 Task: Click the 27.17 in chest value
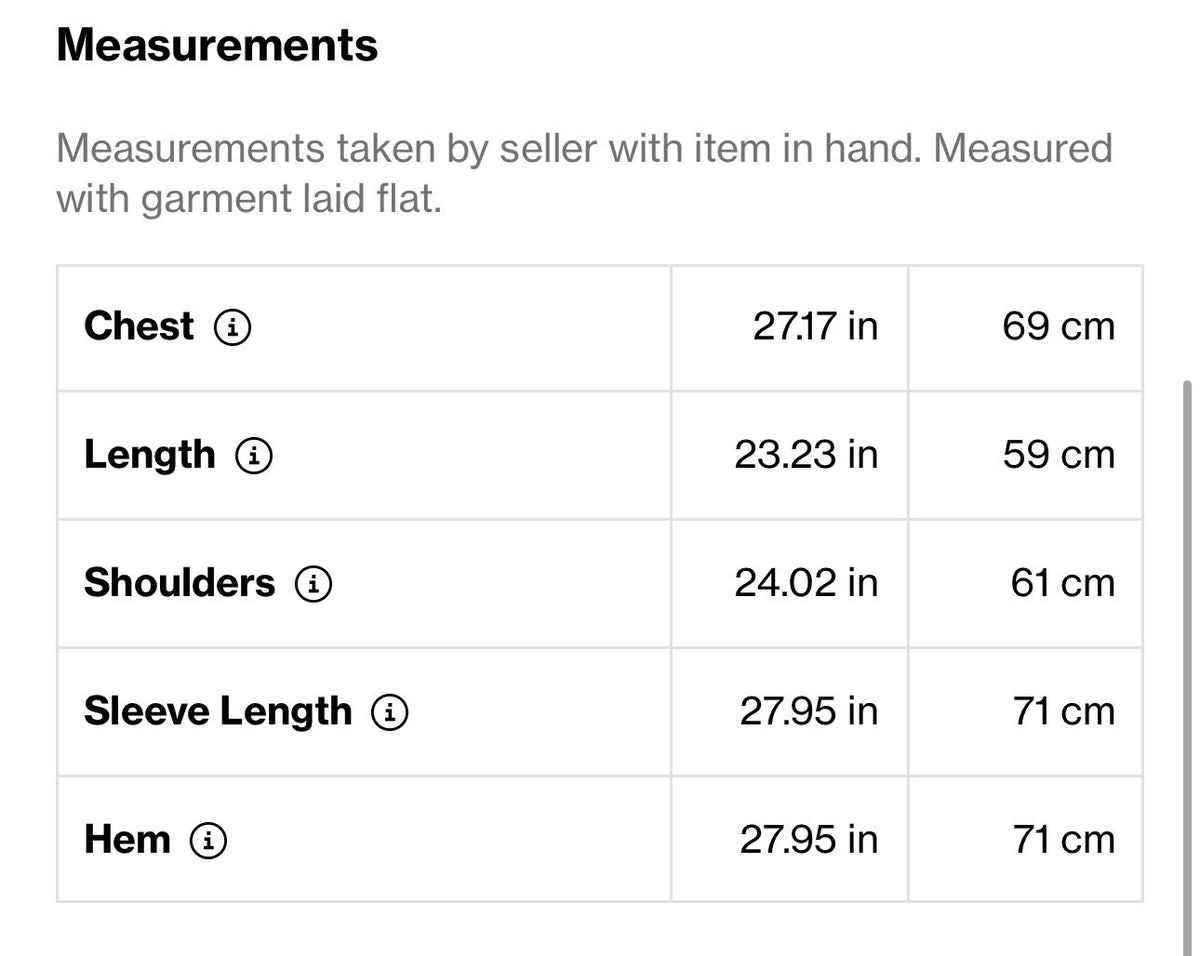click(x=815, y=327)
